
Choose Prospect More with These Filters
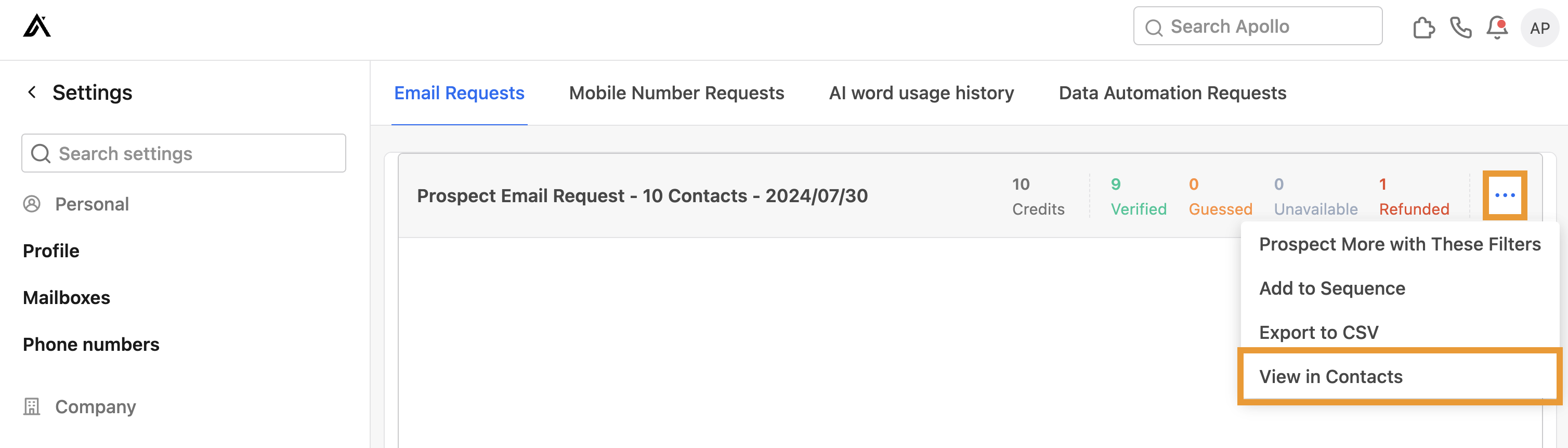coord(1400,244)
